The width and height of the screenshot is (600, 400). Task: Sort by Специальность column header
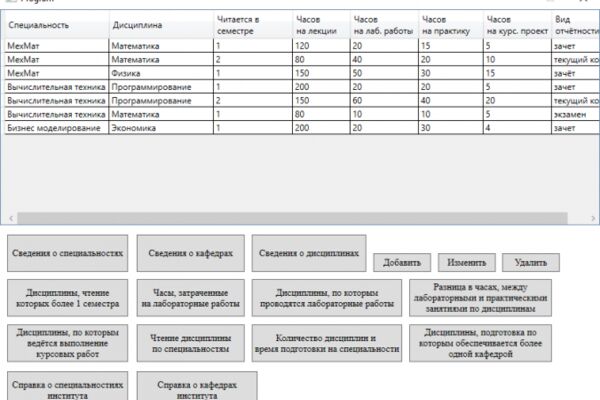(56, 25)
